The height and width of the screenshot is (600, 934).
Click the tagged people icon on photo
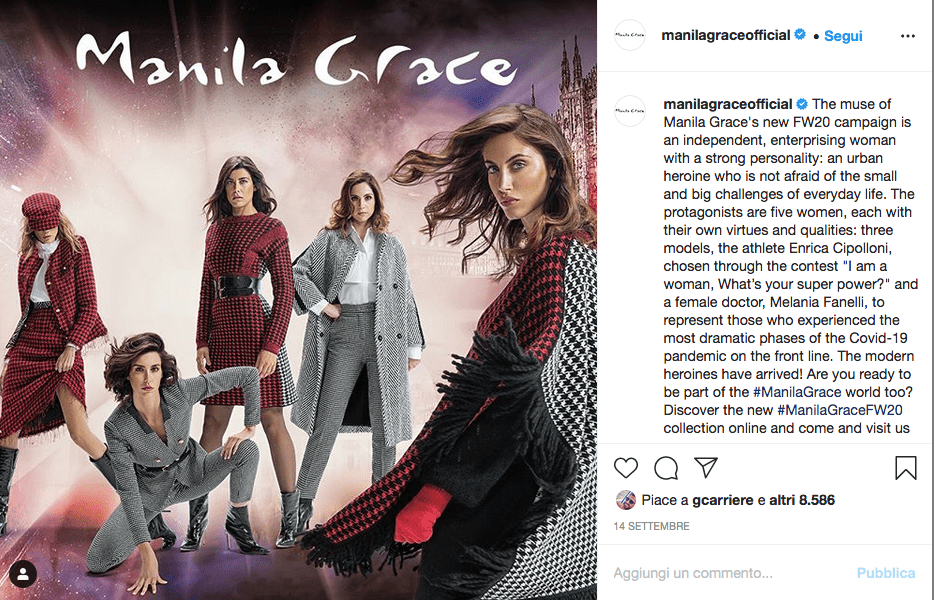point(23,574)
